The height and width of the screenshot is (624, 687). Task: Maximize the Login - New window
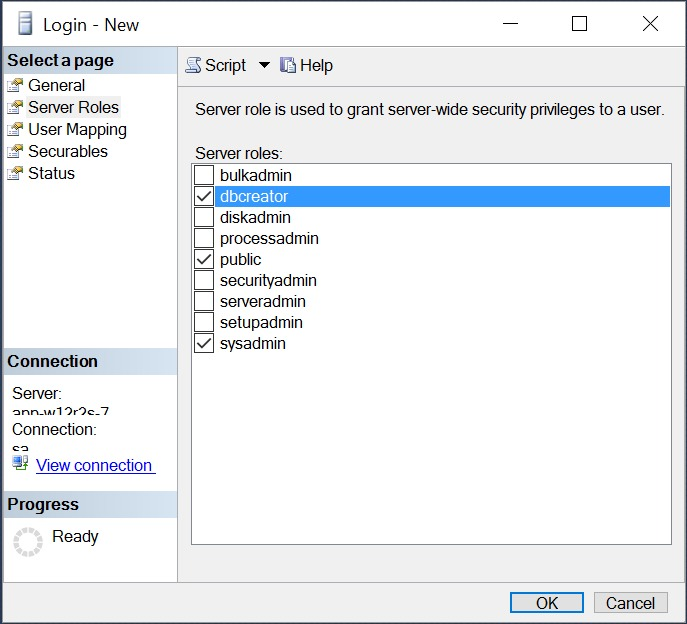pyautogui.click(x=579, y=24)
